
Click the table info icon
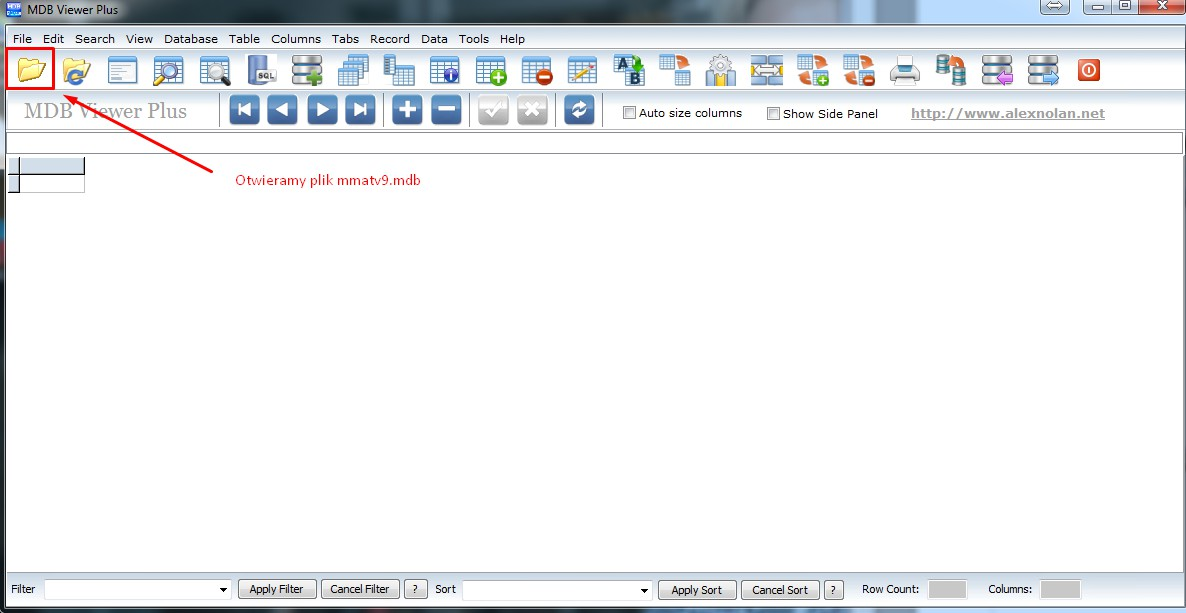[x=444, y=71]
